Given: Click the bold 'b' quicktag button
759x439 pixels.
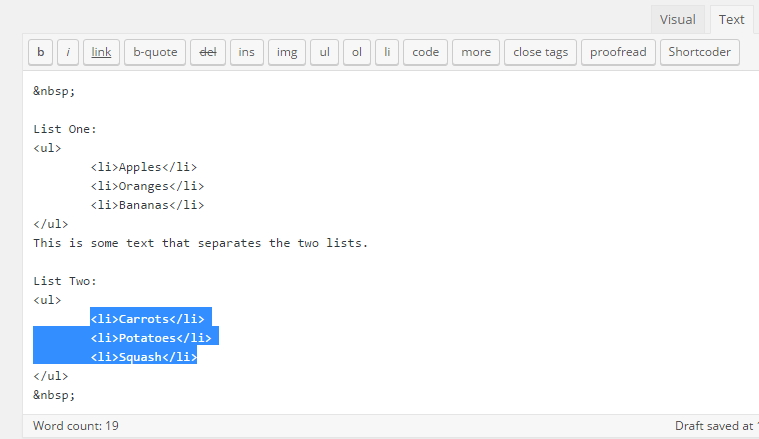Looking at the screenshot, I should (x=41, y=52).
